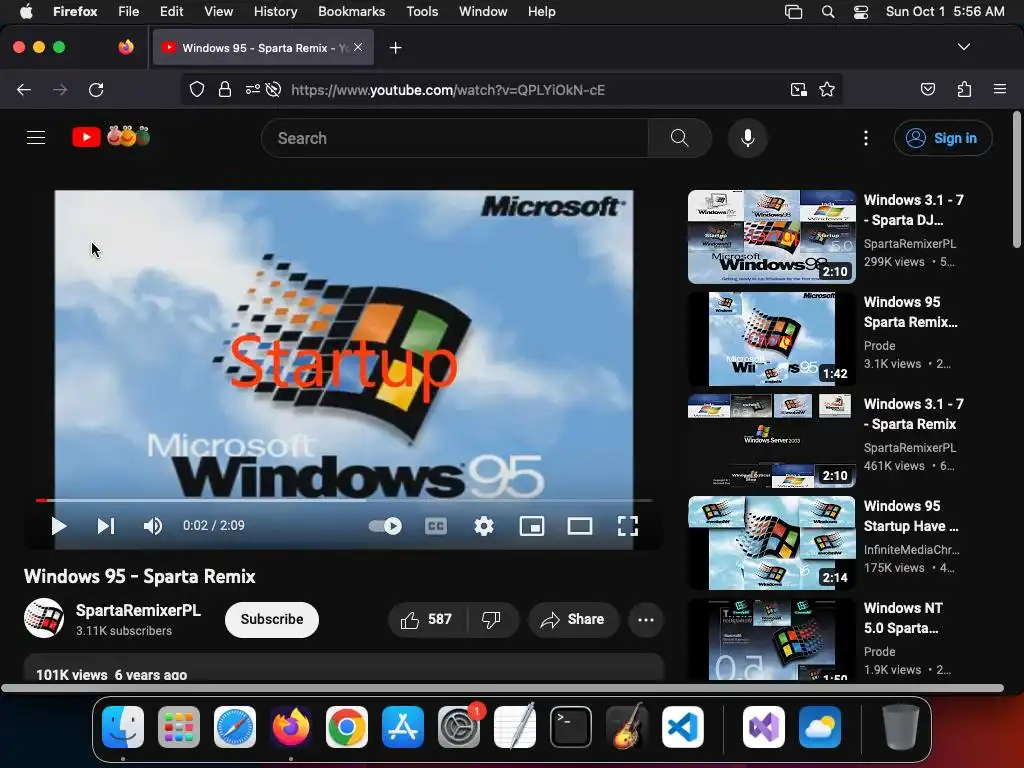Like the video with thumbs up
The width and height of the screenshot is (1024, 768).
(x=427, y=620)
